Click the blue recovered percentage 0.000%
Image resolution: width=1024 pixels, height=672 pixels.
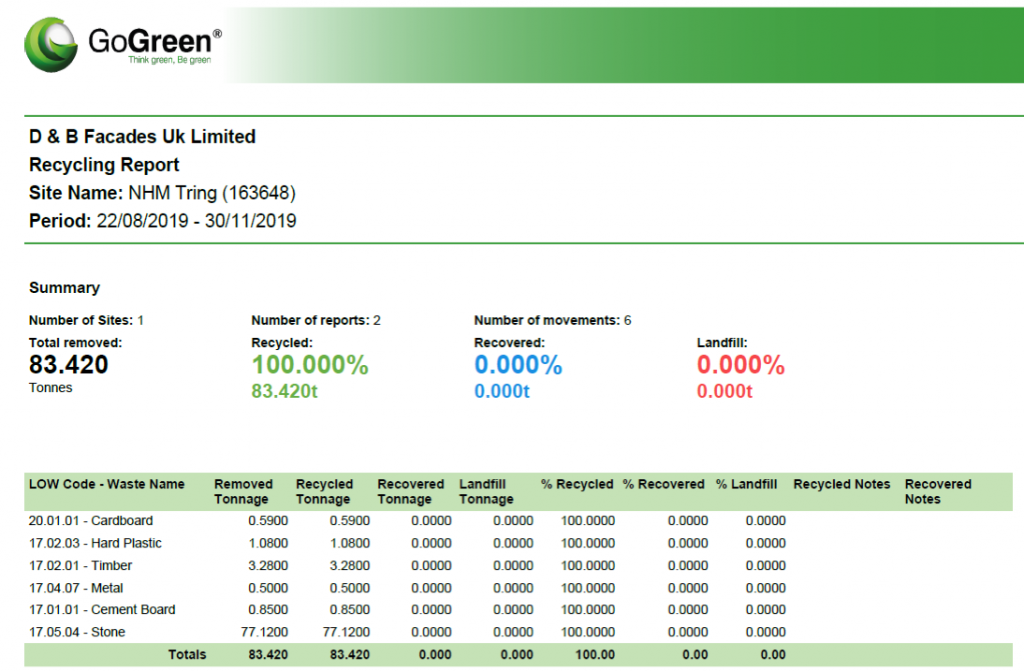518,364
